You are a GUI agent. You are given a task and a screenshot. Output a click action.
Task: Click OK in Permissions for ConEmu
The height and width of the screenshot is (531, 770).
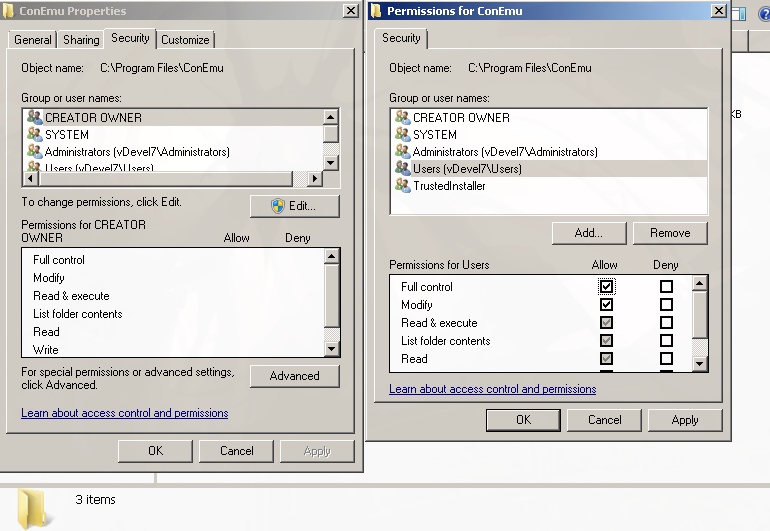(523, 420)
